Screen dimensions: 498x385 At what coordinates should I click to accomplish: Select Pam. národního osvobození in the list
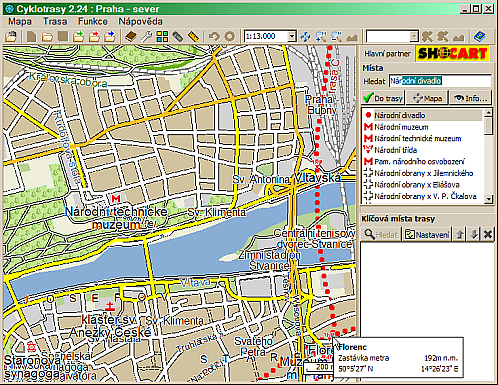coord(423,162)
